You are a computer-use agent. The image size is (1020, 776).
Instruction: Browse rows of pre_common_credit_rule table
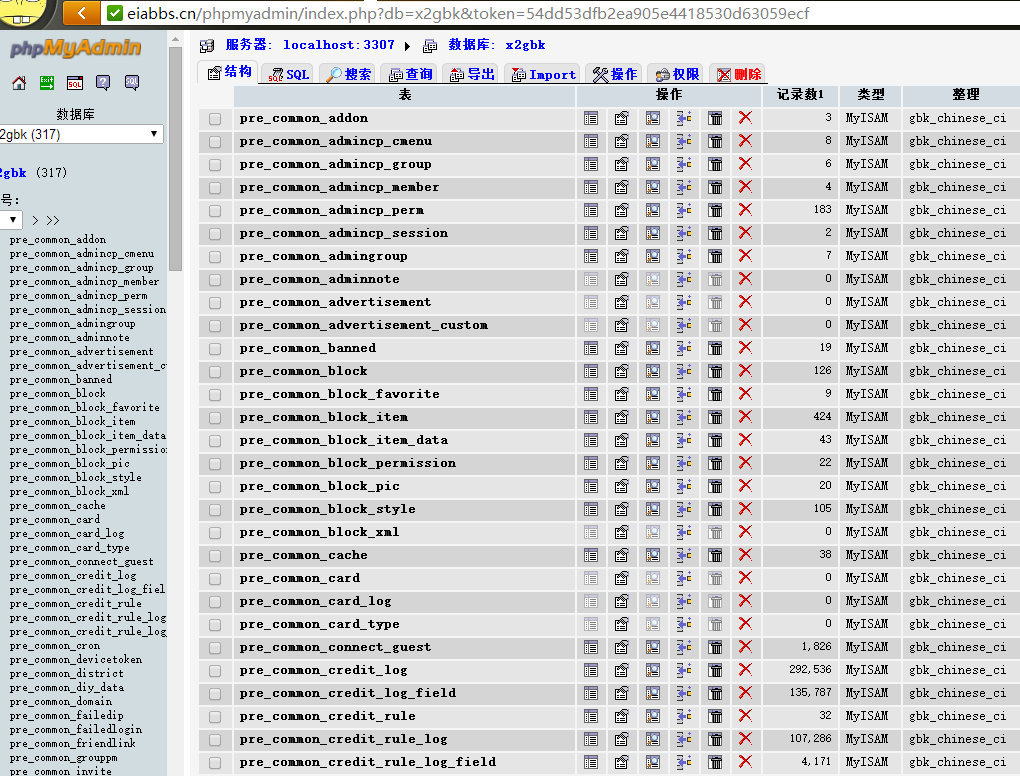[591, 716]
